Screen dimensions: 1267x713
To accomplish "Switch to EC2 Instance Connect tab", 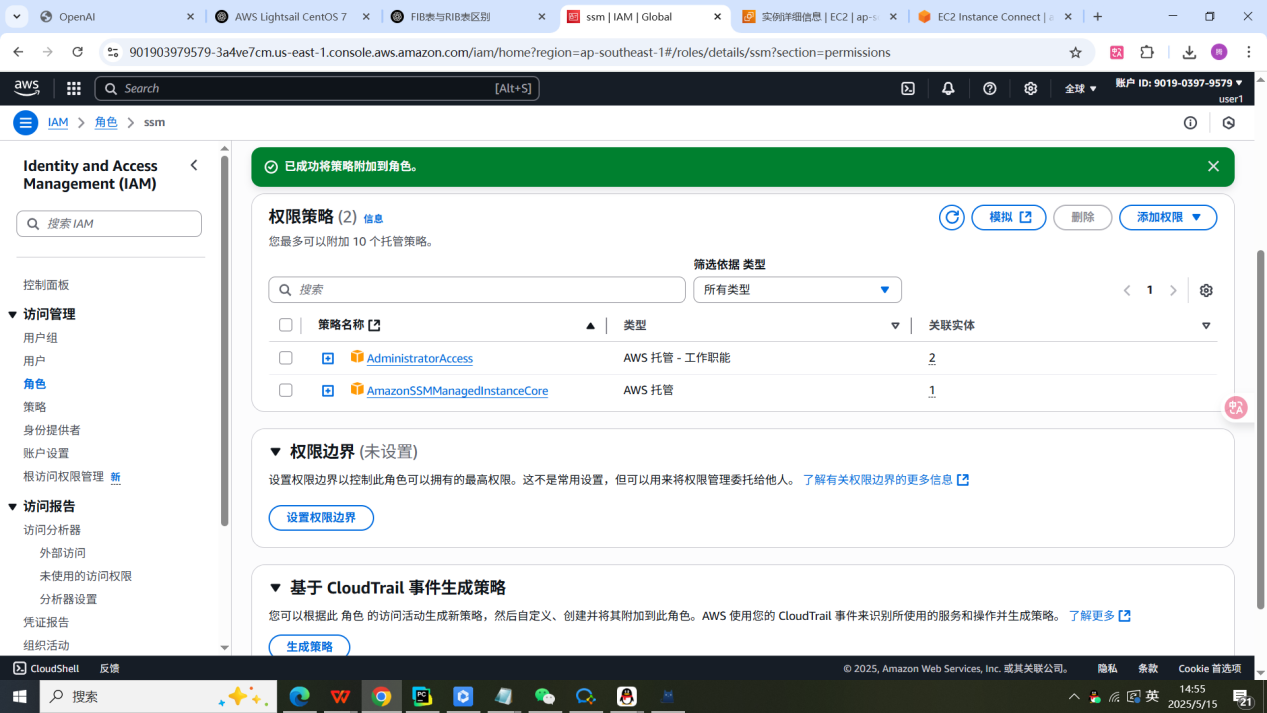I will click(x=995, y=17).
